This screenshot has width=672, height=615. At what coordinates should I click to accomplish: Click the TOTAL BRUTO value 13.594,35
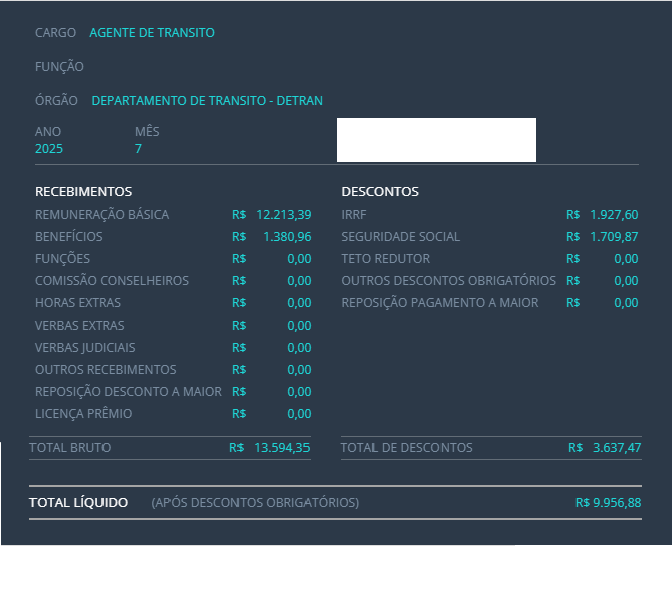pyautogui.click(x=282, y=448)
